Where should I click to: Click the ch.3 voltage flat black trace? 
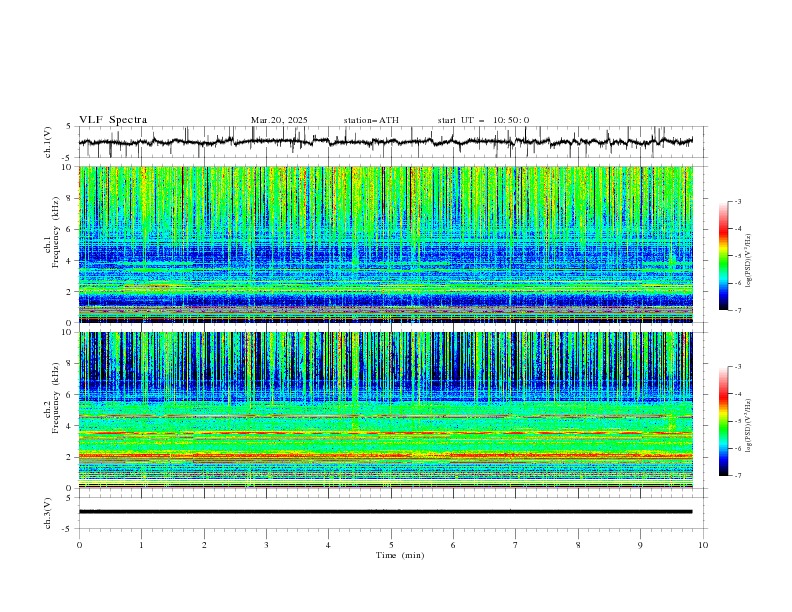click(385, 512)
